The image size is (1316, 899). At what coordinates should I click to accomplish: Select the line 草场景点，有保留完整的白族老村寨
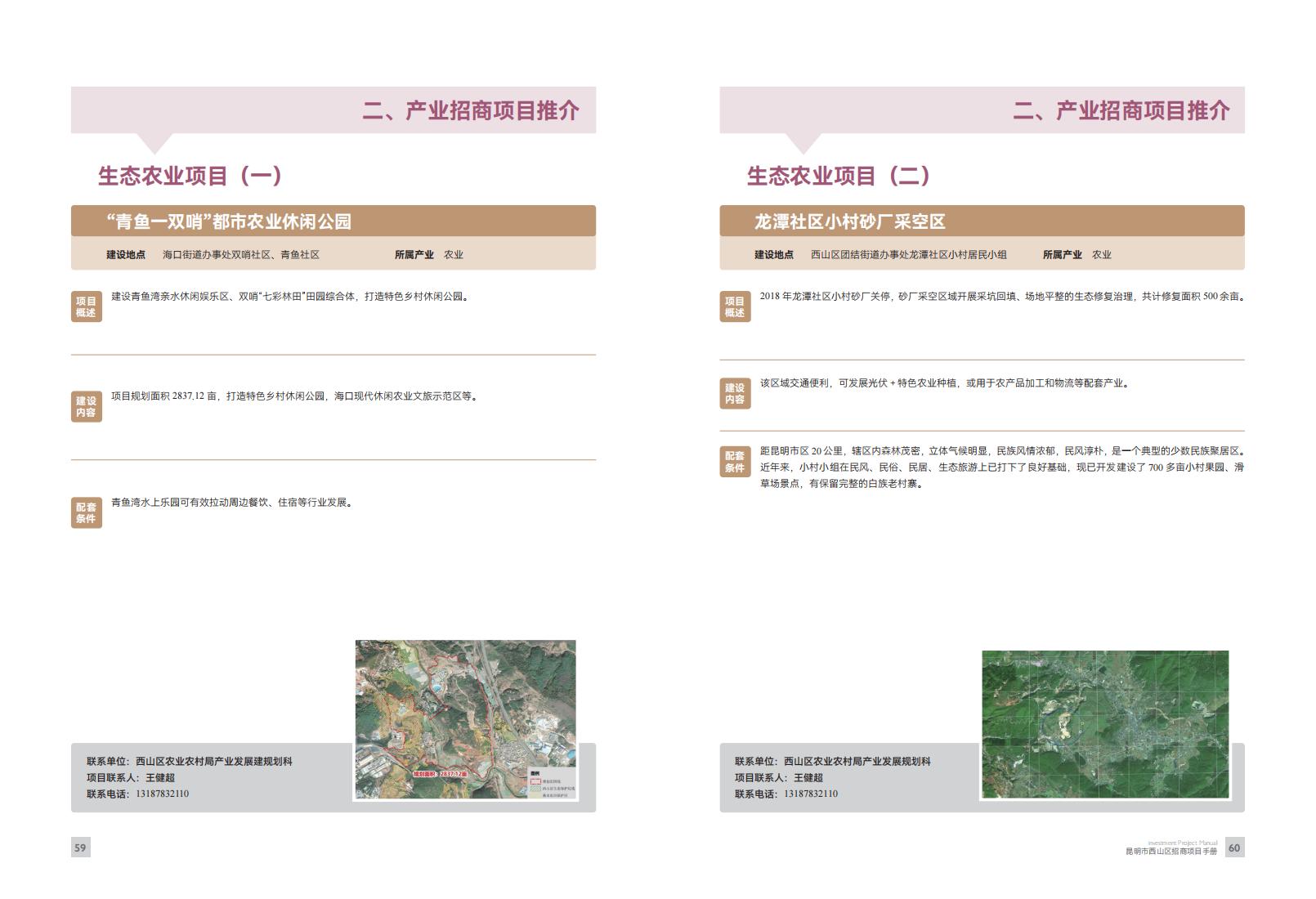click(843, 484)
